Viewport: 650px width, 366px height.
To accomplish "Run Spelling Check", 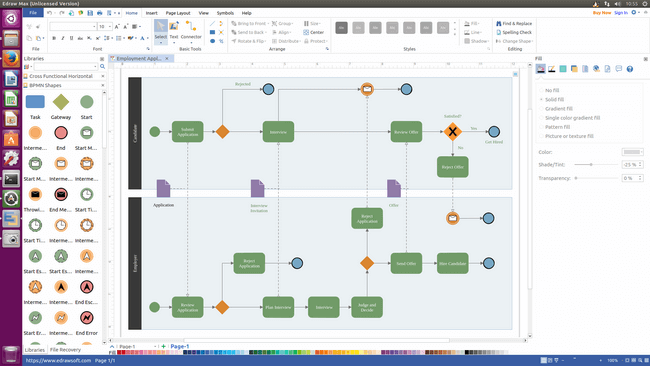I will click(x=514, y=32).
